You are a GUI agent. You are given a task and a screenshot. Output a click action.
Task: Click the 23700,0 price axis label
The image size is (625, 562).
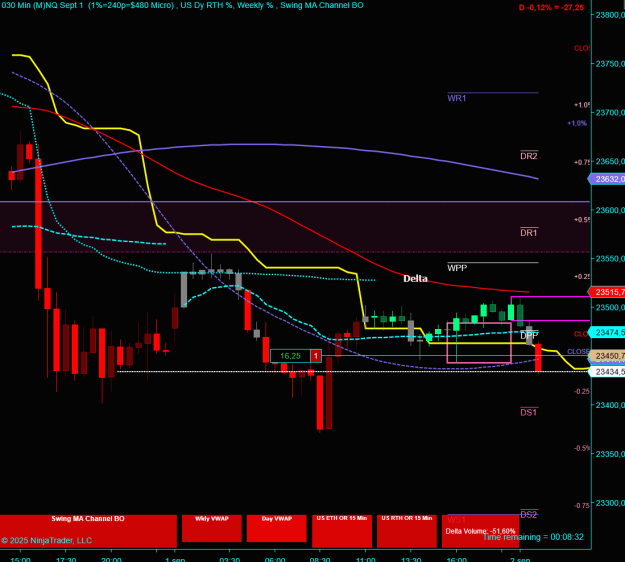(610, 113)
